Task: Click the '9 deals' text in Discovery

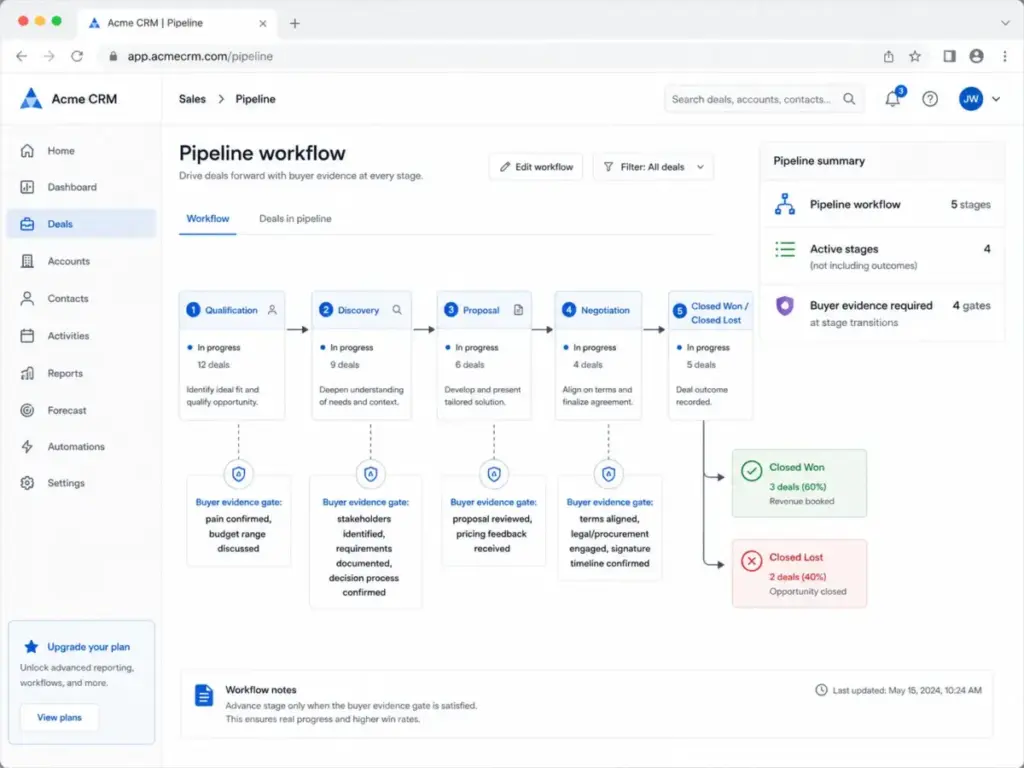Action: coord(345,365)
